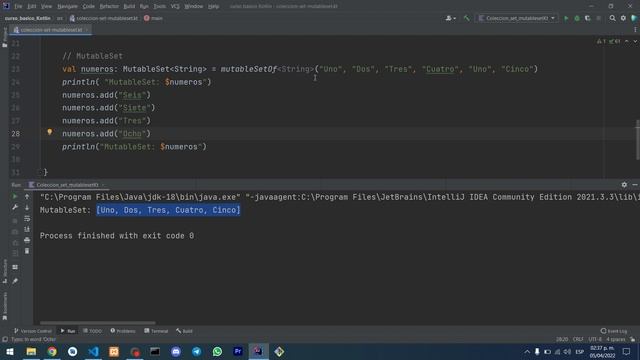
Task: Open the Edit menu
Action: click(32, 6)
